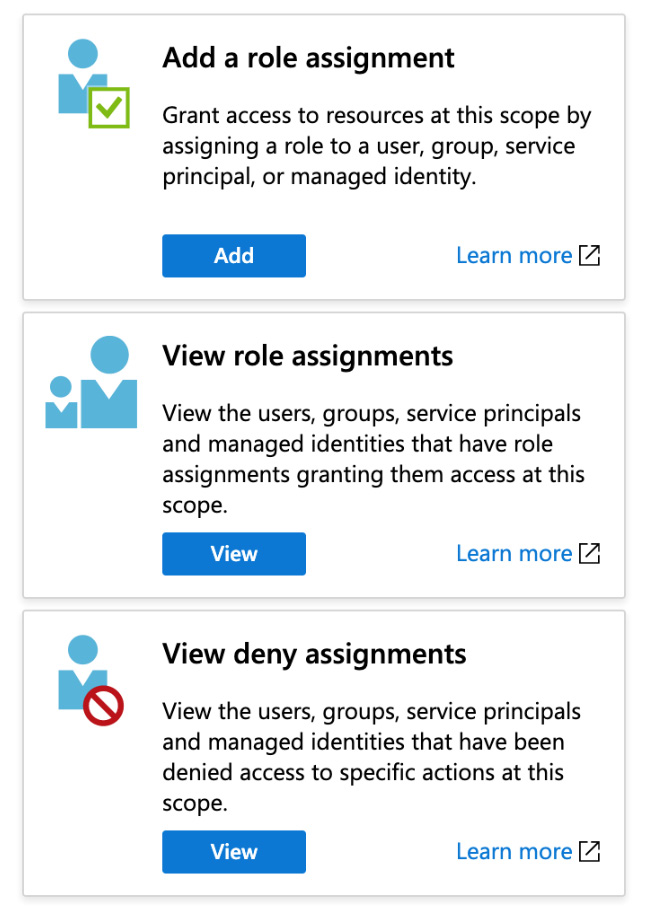Click the "Add a role assignment" heading
The image size is (646, 914).
(308, 58)
